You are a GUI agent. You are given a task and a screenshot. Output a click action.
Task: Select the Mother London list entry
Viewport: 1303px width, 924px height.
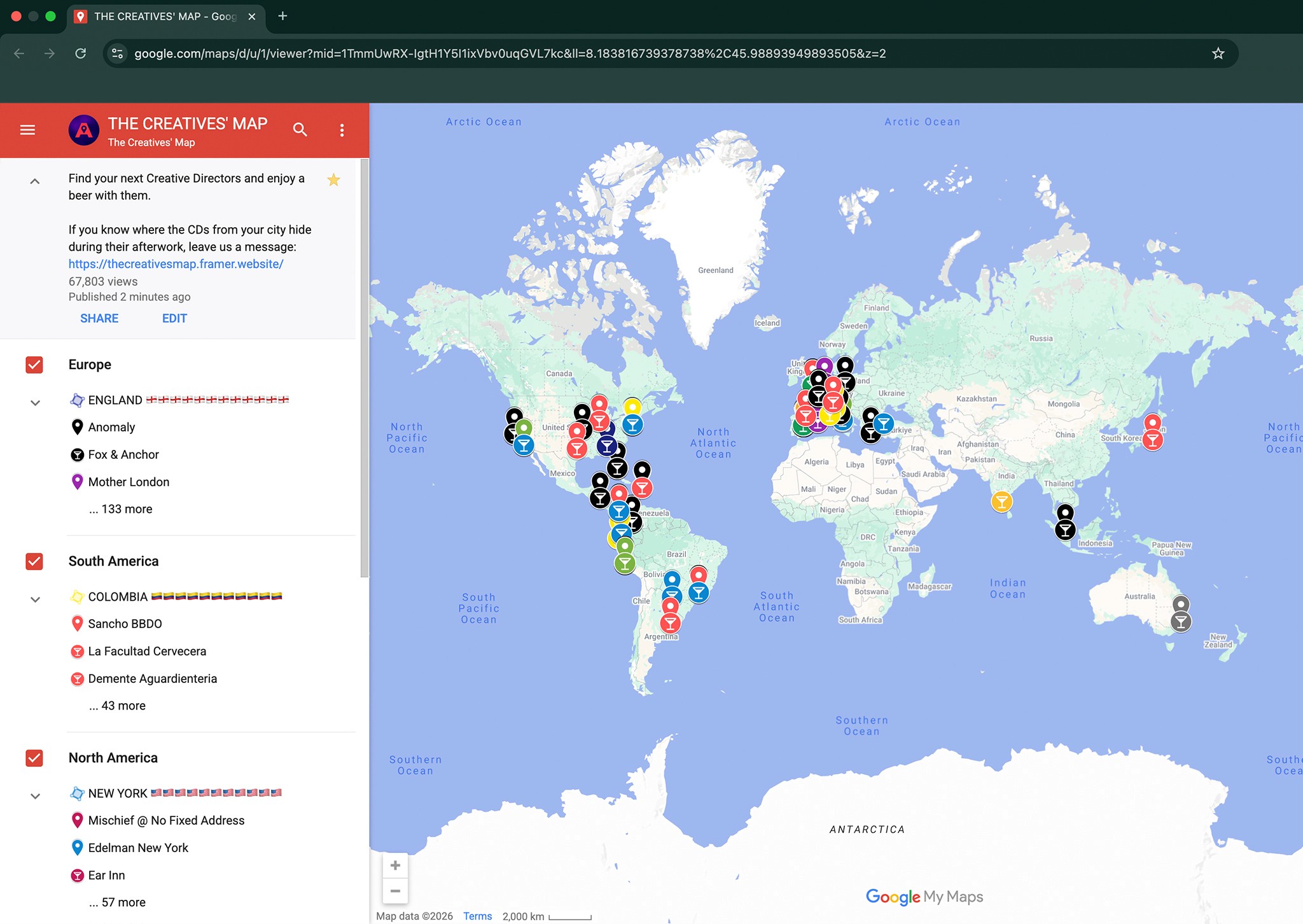tap(129, 482)
